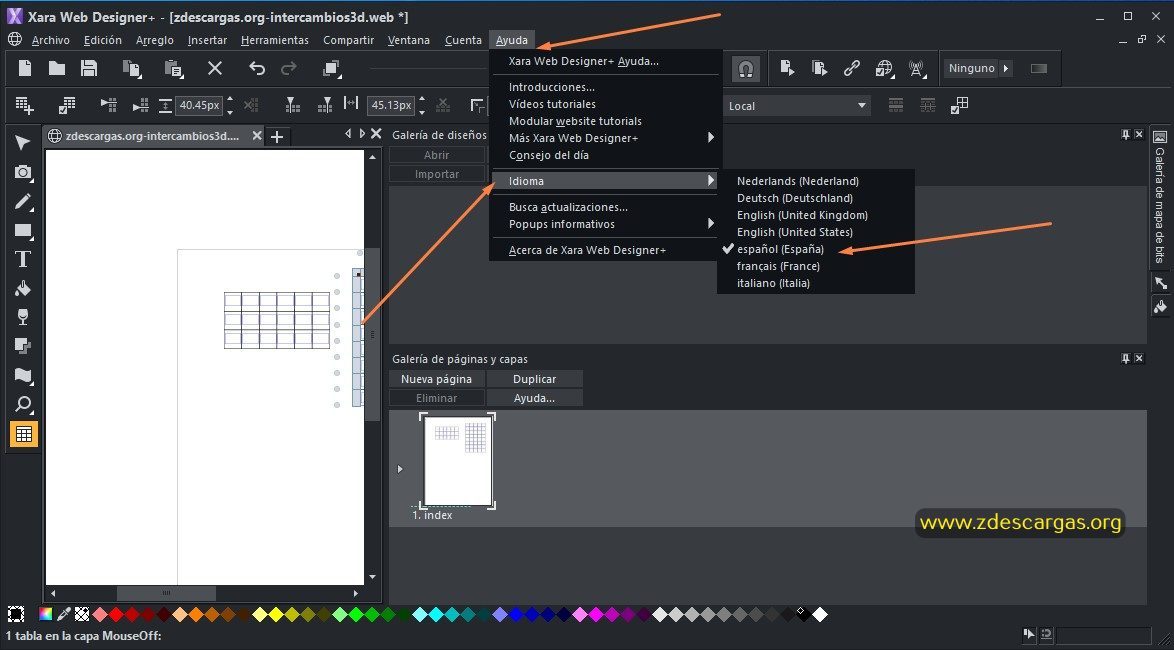Pick the red color swatch
This screenshot has width=1174, height=650.
(116, 614)
